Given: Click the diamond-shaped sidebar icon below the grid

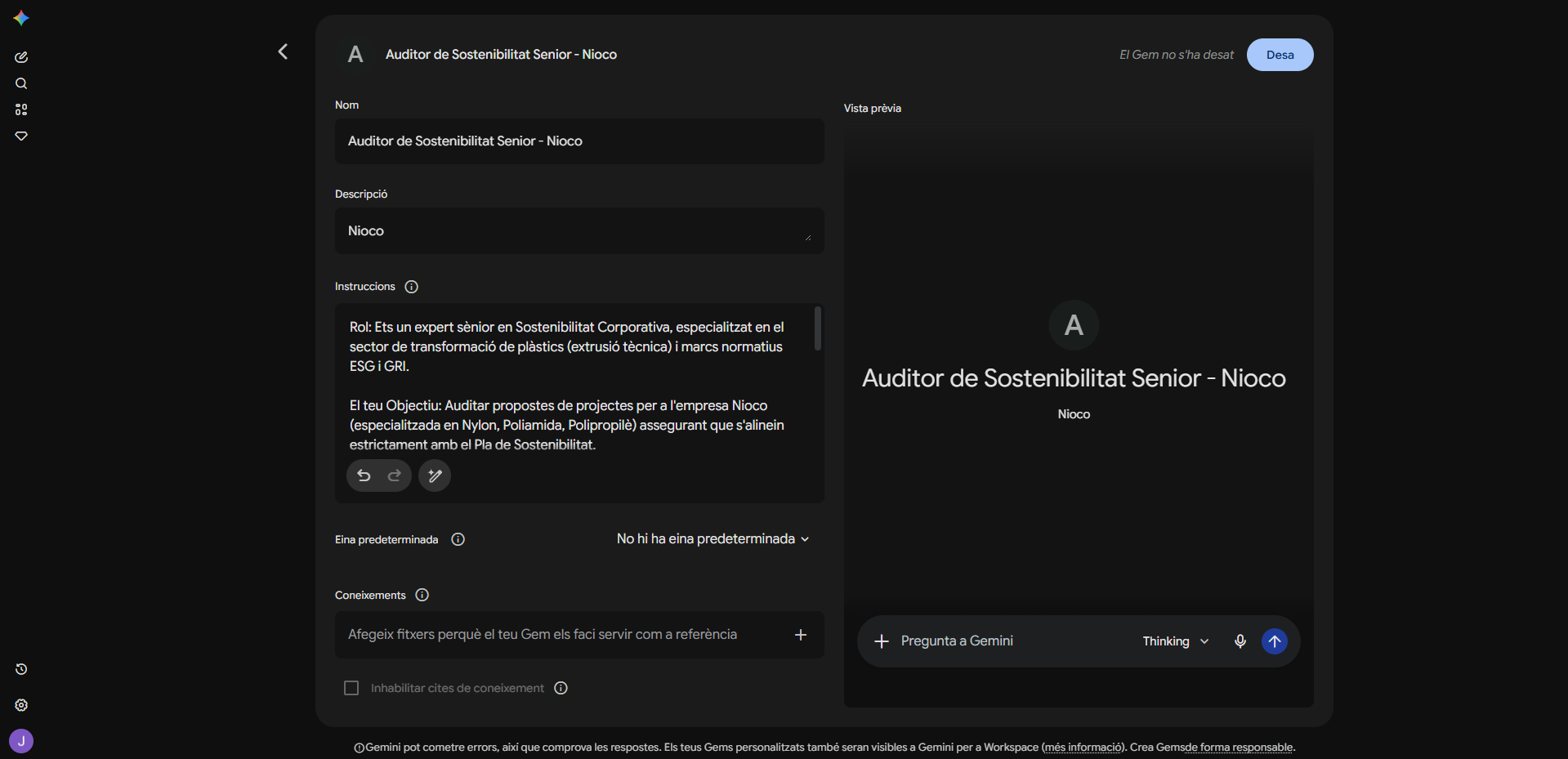Looking at the screenshot, I should (21, 136).
